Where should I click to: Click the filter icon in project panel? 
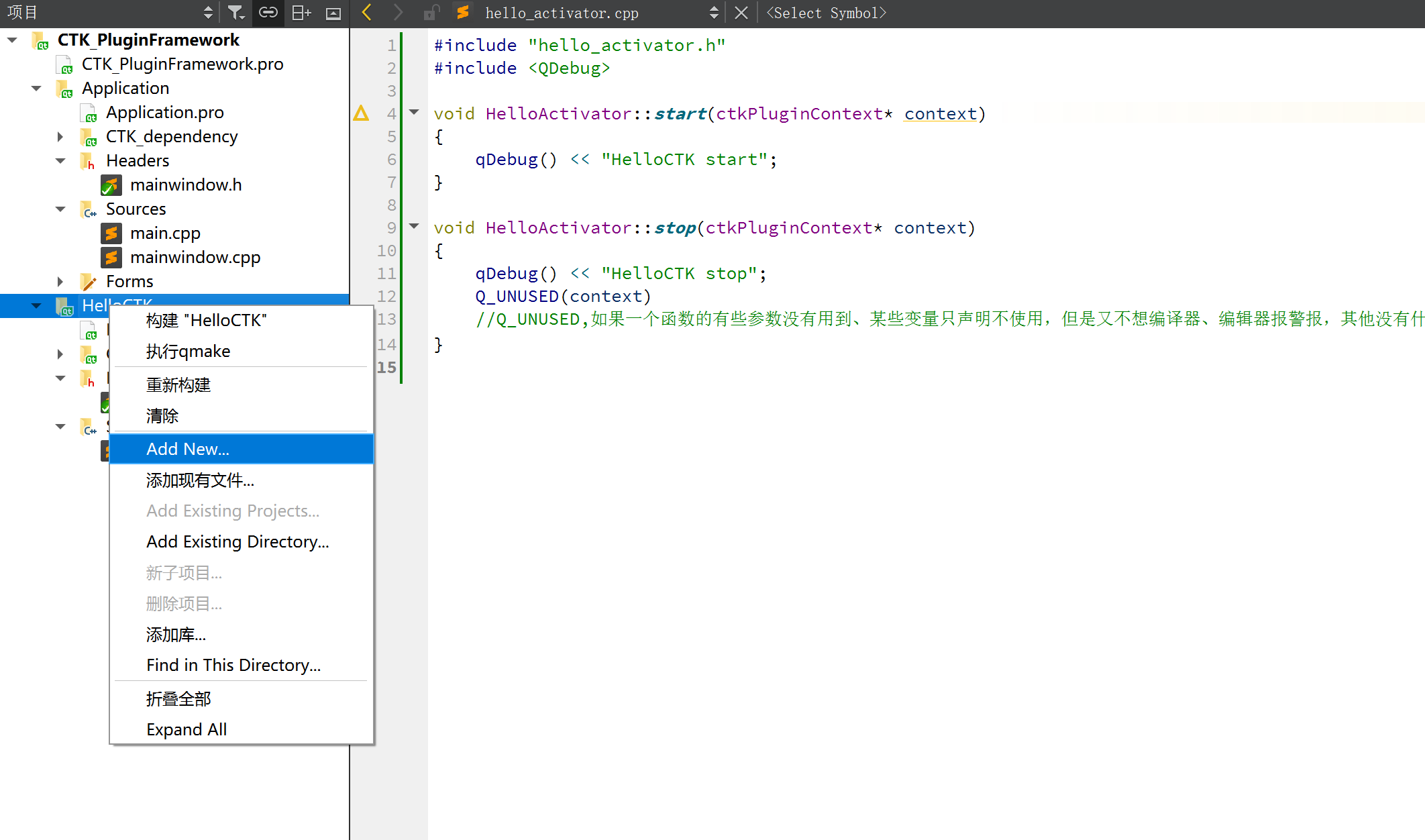click(236, 13)
